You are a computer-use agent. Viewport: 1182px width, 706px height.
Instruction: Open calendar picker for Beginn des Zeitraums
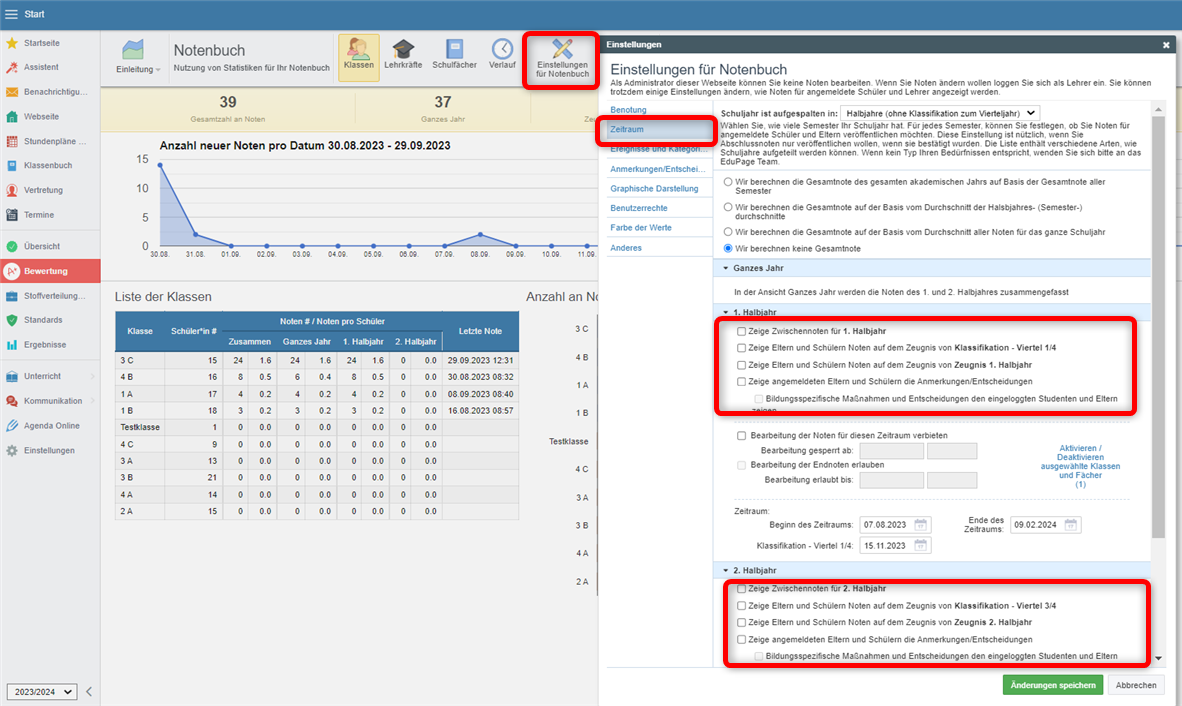coord(920,524)
